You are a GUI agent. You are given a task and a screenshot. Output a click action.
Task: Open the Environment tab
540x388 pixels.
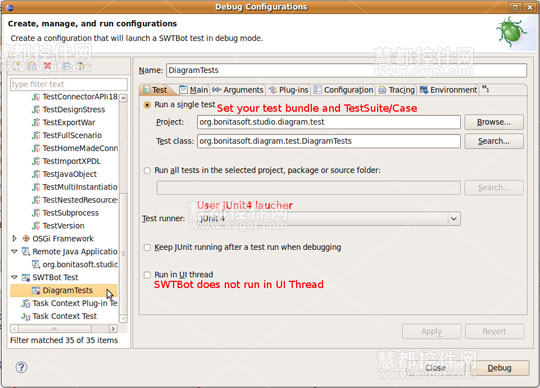tap(449, 90)
